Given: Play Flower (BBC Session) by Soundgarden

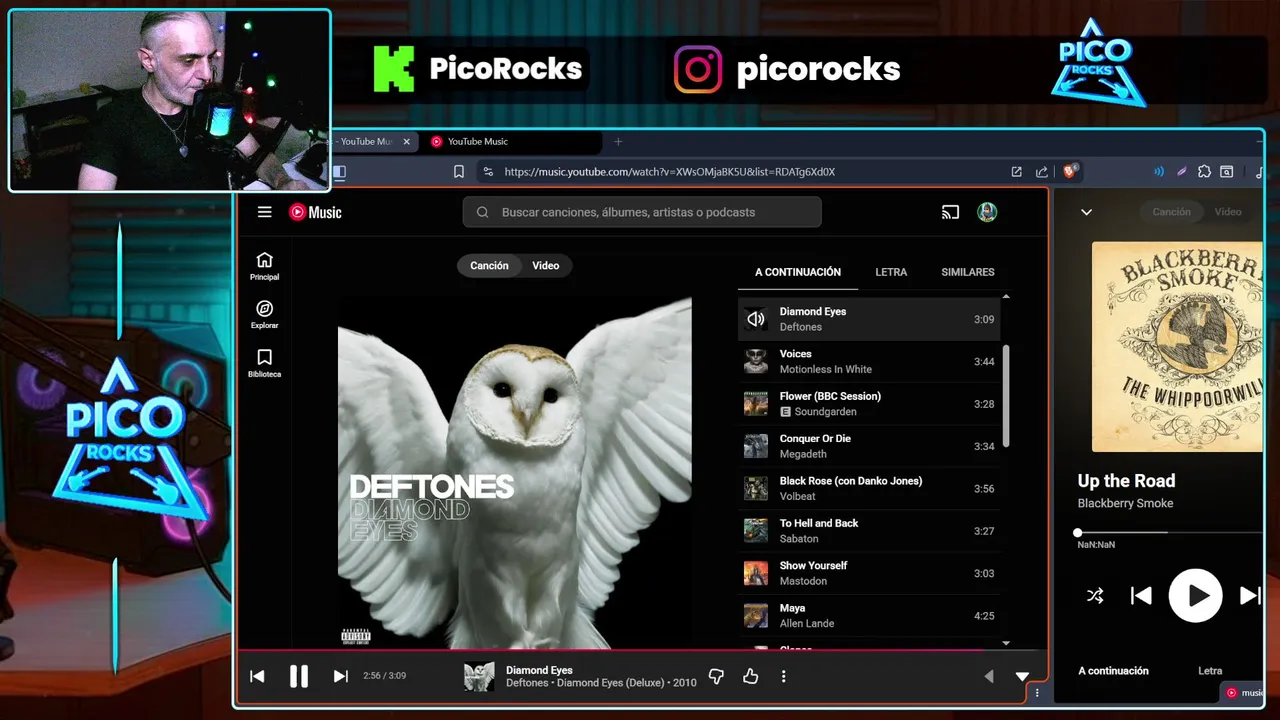Looking at the screenshot, I should (868, 404).
